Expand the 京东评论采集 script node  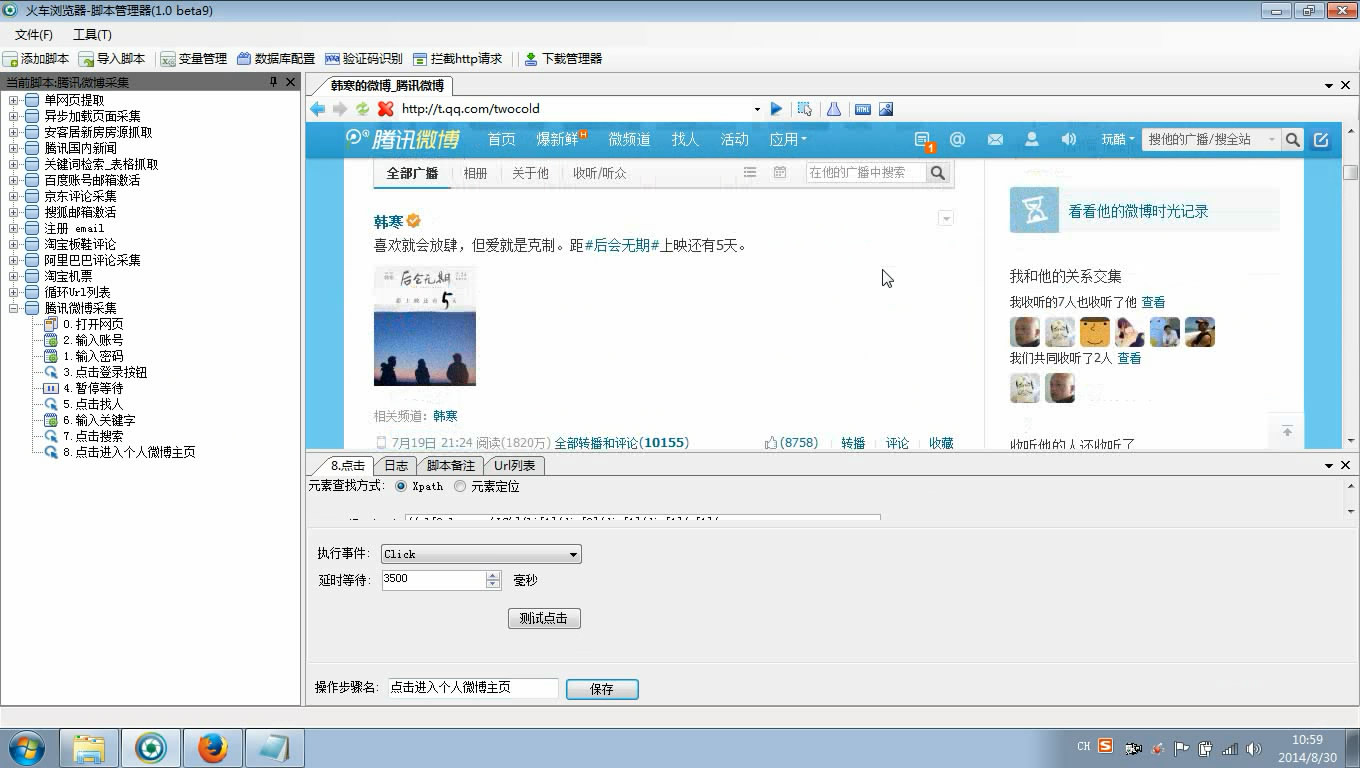14,196
